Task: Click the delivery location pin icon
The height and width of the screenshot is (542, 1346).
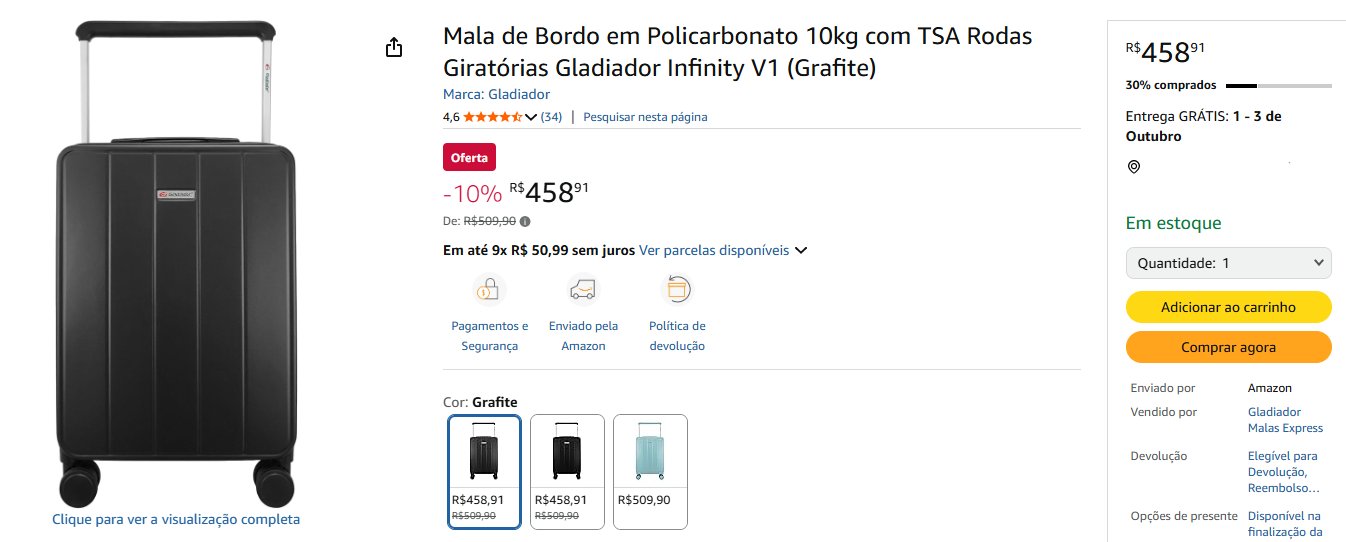Action: (x=1134, y=167)
